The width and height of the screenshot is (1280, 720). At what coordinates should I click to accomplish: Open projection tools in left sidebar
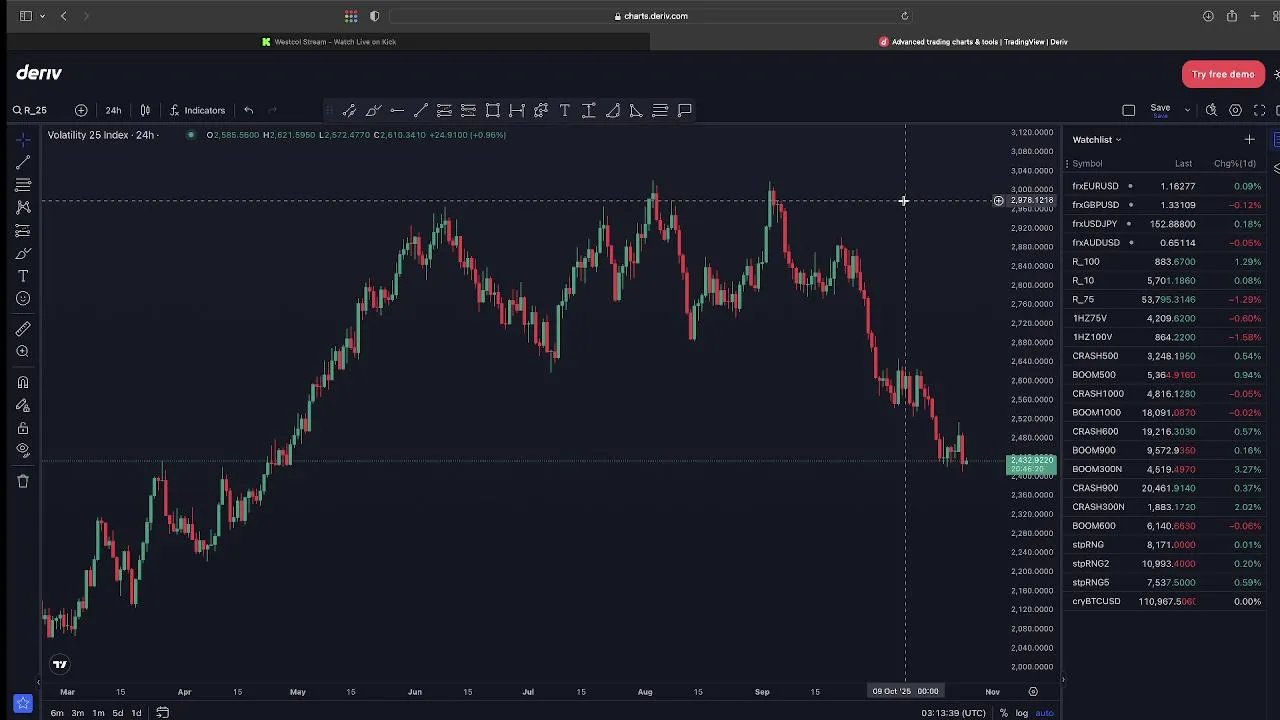coord(23,231)
